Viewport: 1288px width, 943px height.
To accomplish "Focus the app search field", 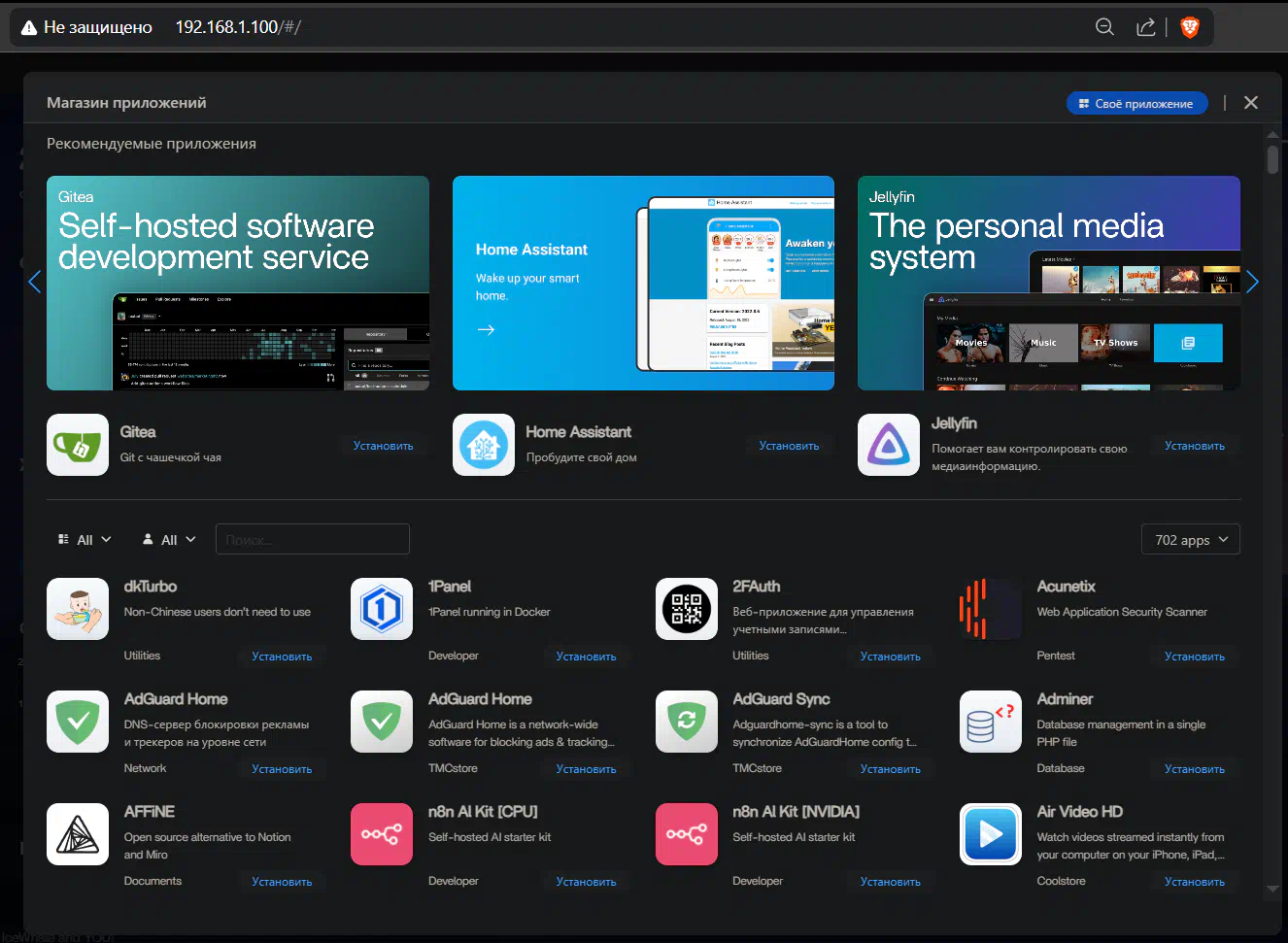I will 312,540.
